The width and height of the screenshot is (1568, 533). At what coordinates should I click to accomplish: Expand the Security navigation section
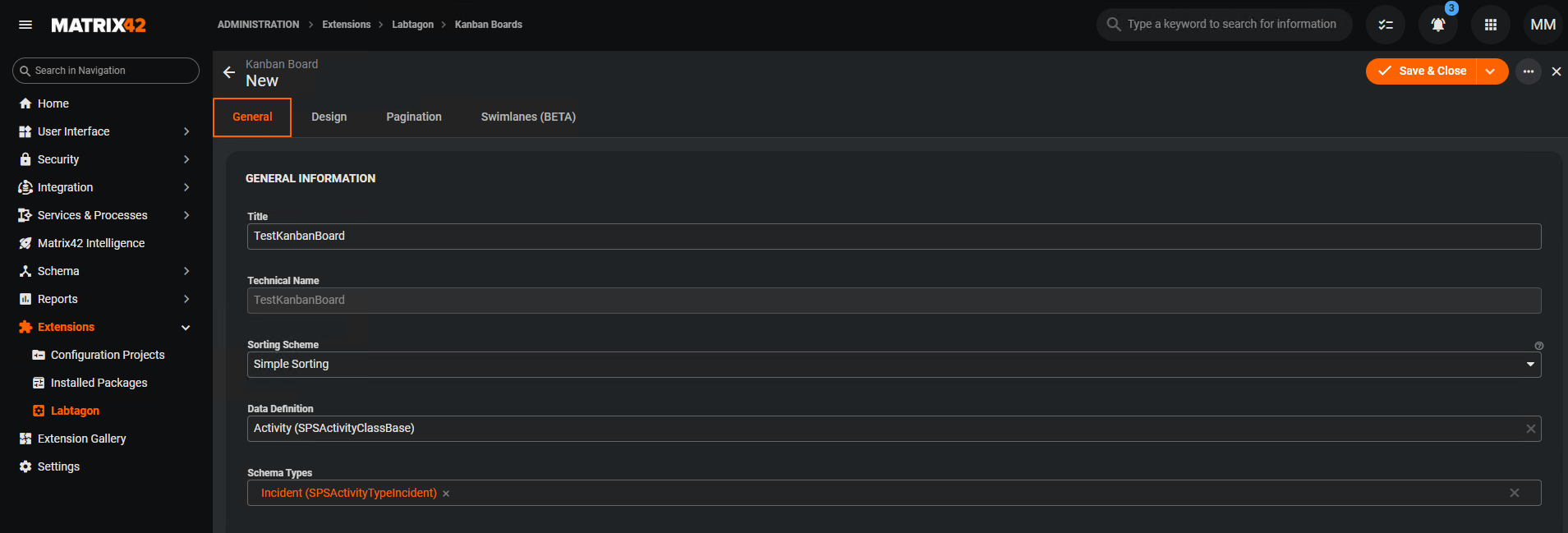tap(186, 159)
